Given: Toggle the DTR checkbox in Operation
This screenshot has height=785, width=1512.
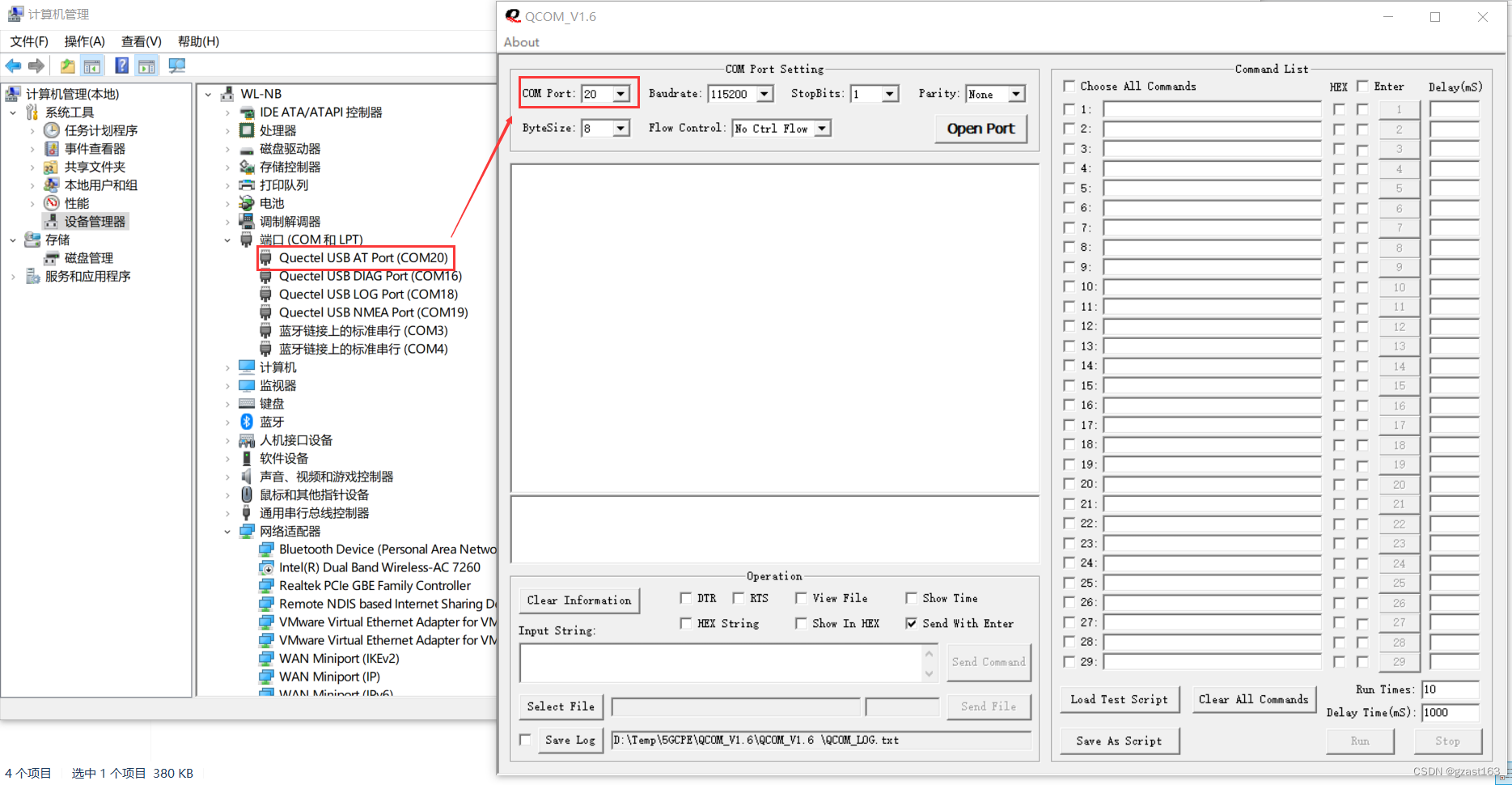Looking at the screenshot, I should [x=686, y=598].
